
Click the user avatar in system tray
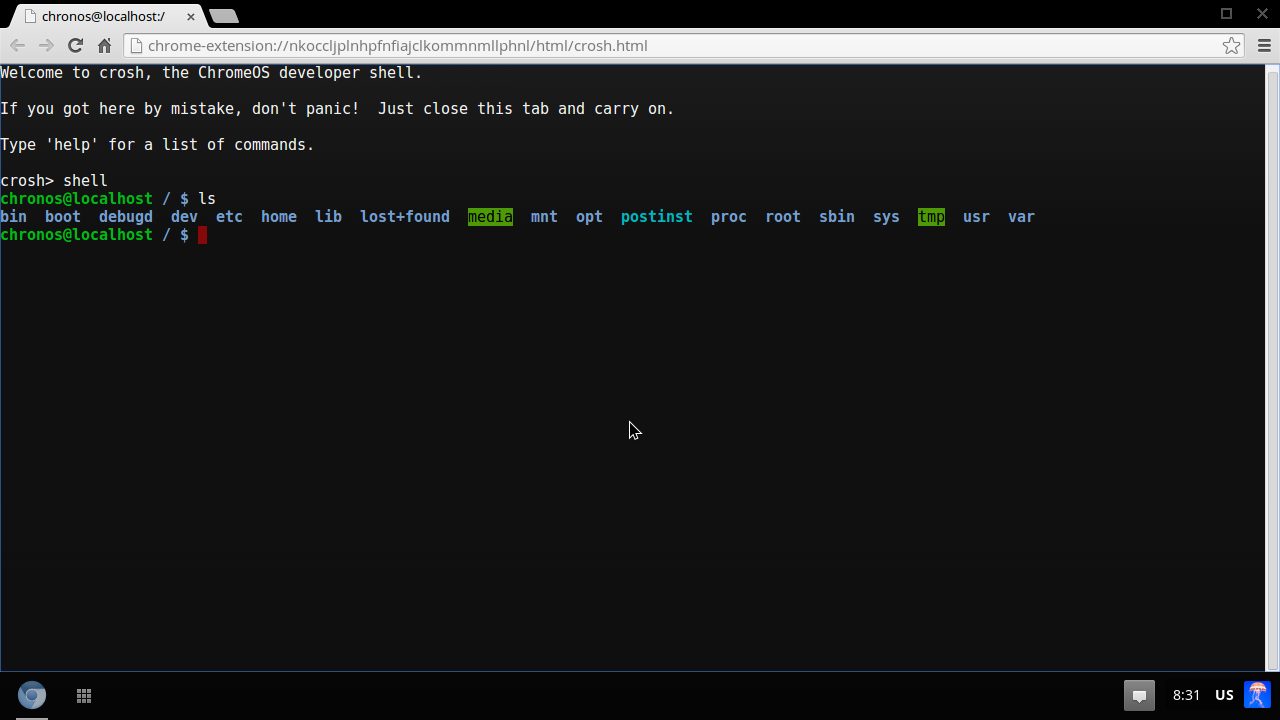pos(1257,695)
